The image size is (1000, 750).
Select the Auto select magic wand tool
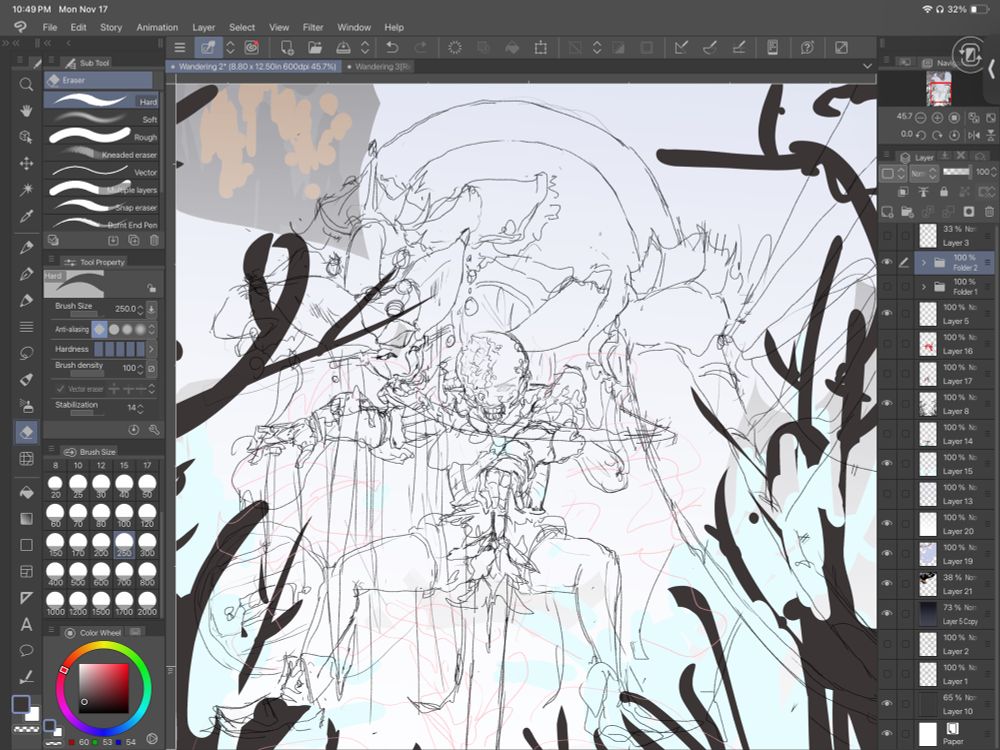(x=26, y=189)
